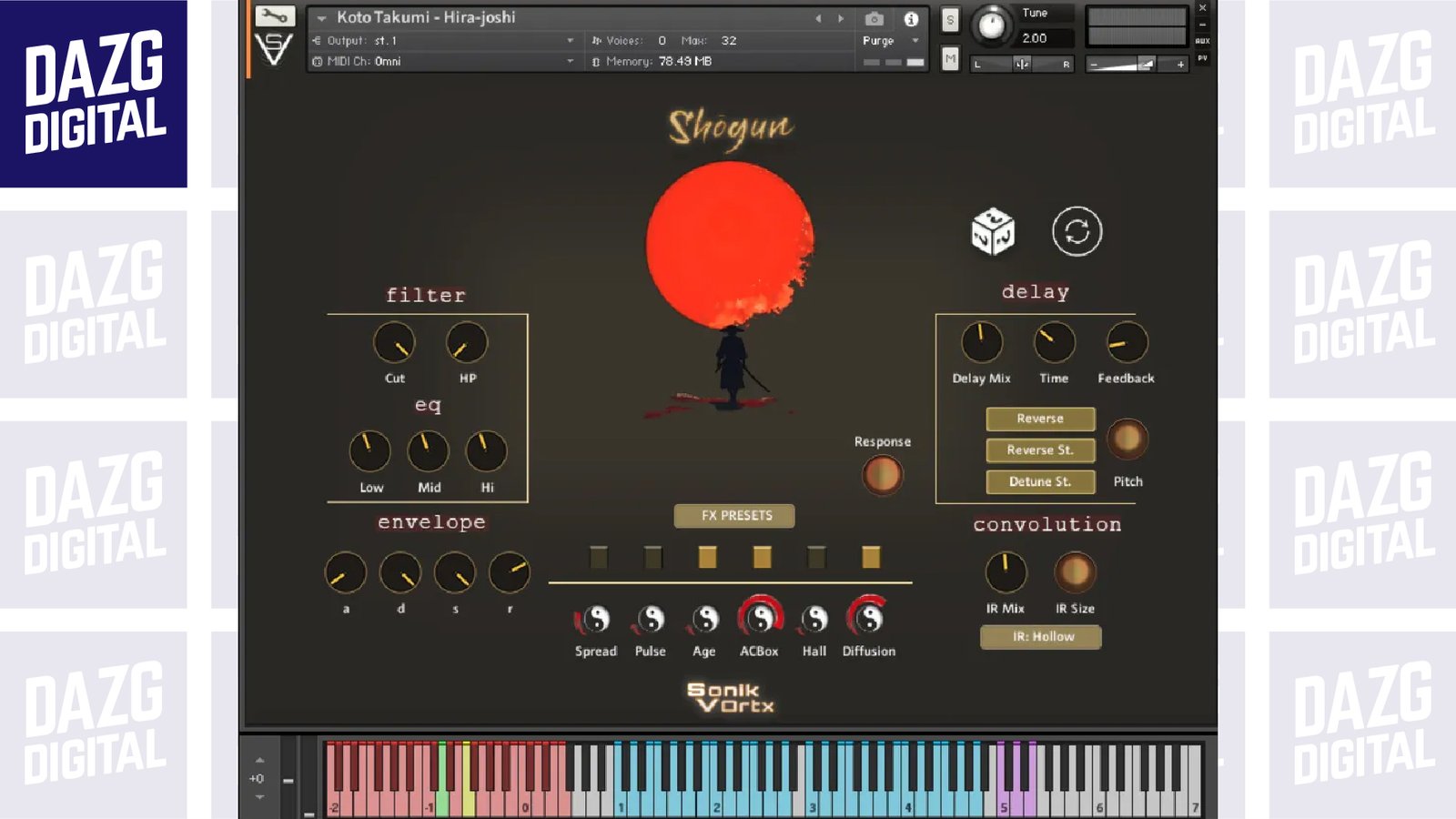Click the envelope decay knob
Image resolution: width=1456 pixels, height=819 pixels.
[399, 573]
